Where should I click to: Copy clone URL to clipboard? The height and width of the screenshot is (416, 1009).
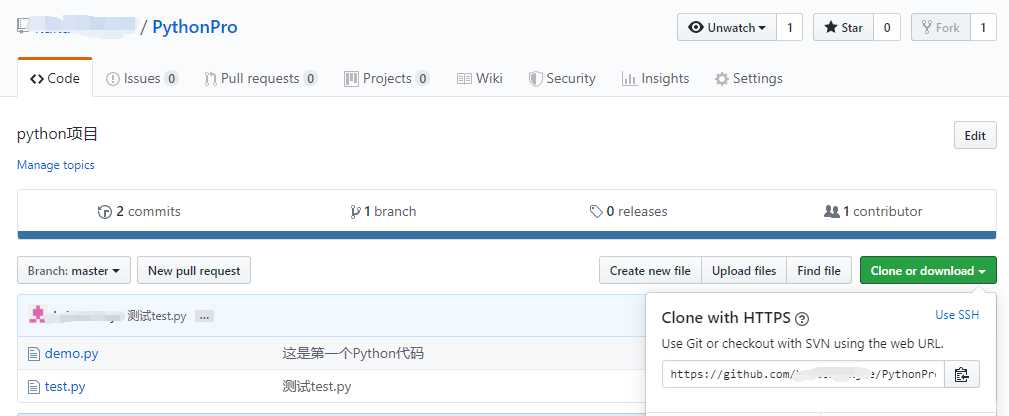click(962, 374)
